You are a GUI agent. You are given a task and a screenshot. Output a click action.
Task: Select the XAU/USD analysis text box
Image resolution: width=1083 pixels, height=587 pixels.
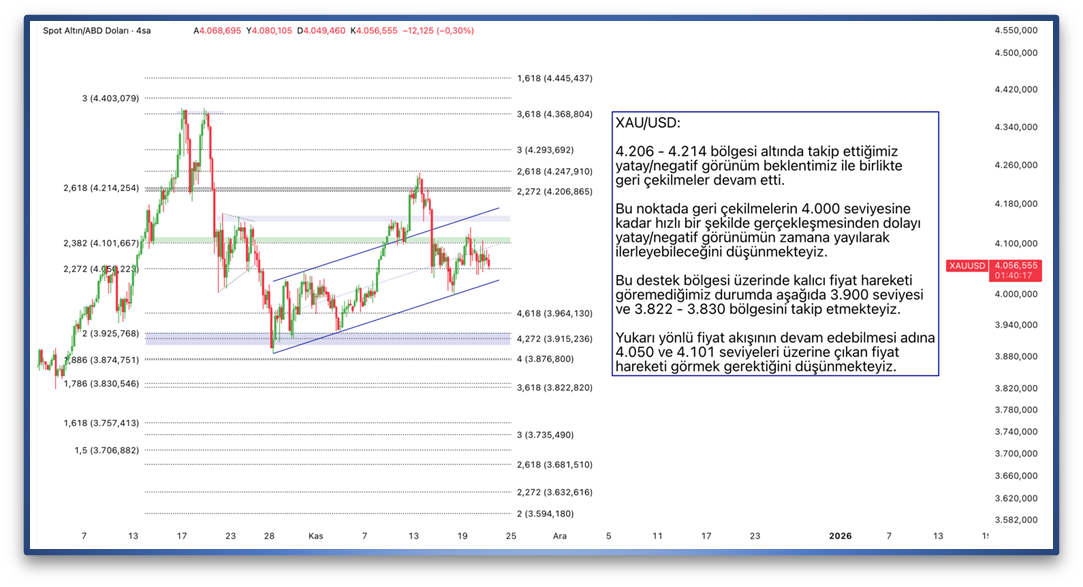click(x=775, y=243)
